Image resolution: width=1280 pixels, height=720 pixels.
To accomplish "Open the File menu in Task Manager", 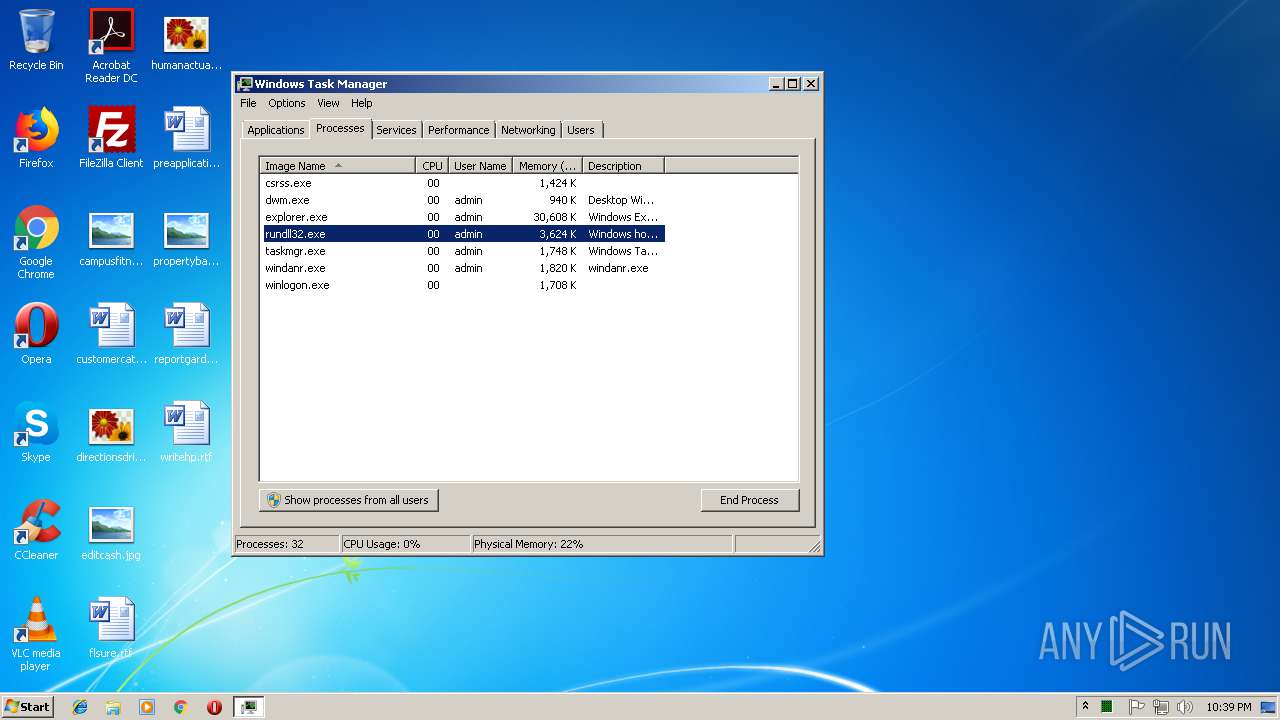I will [x=248, y=103].
